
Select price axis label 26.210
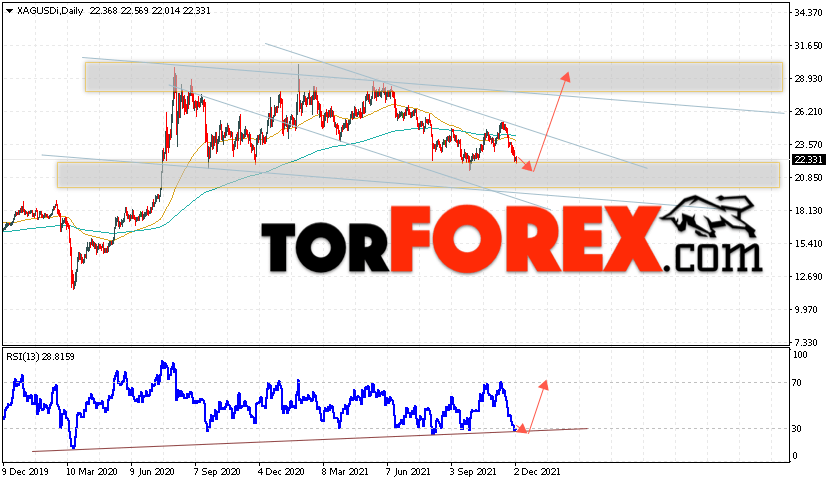tap(809, 112)
